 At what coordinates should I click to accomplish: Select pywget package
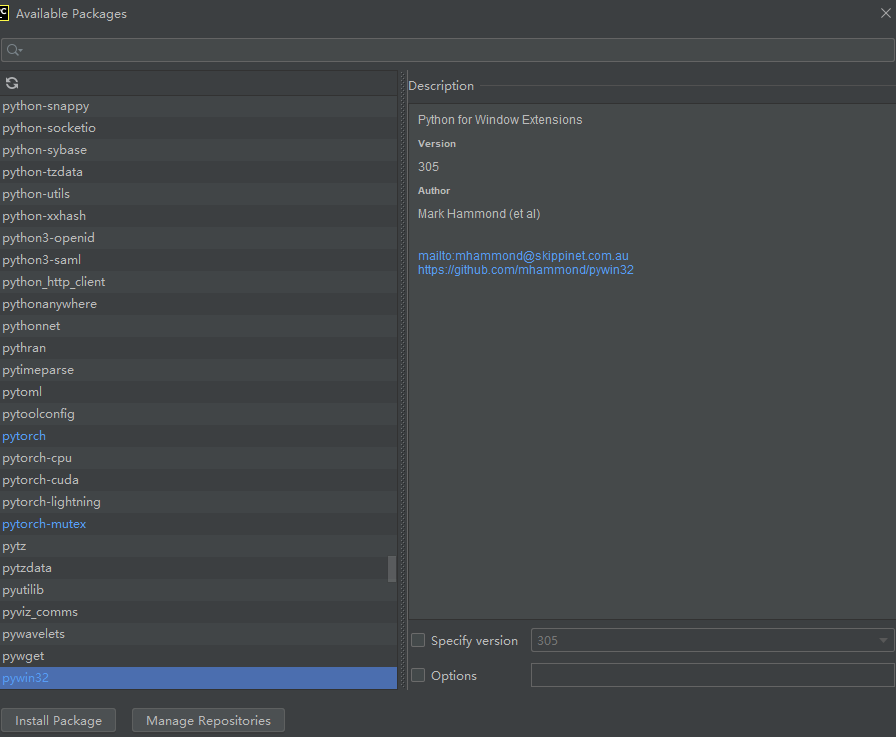[198, 656]
